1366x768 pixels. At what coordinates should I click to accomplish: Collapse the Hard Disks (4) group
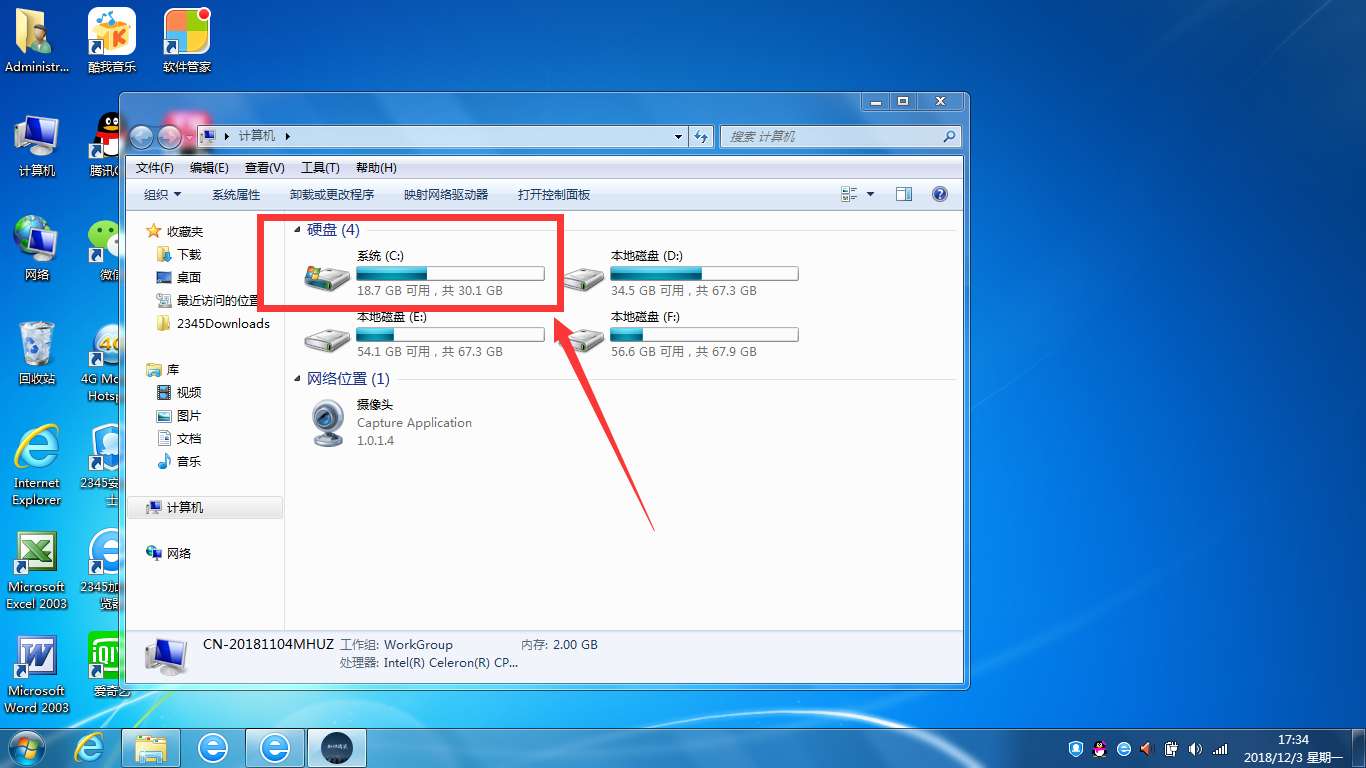[x=297, y=230]
